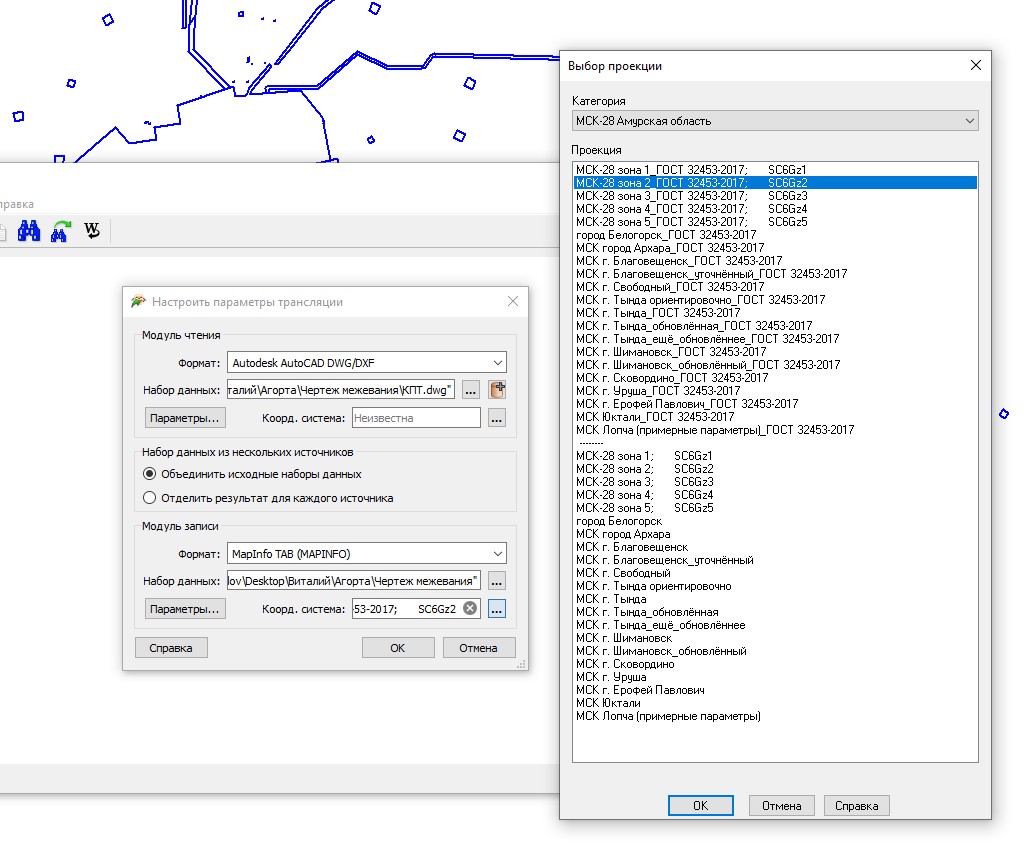Click the Справка button in the translation dialog
The image size is (1024, 864).
pos(170,647)
